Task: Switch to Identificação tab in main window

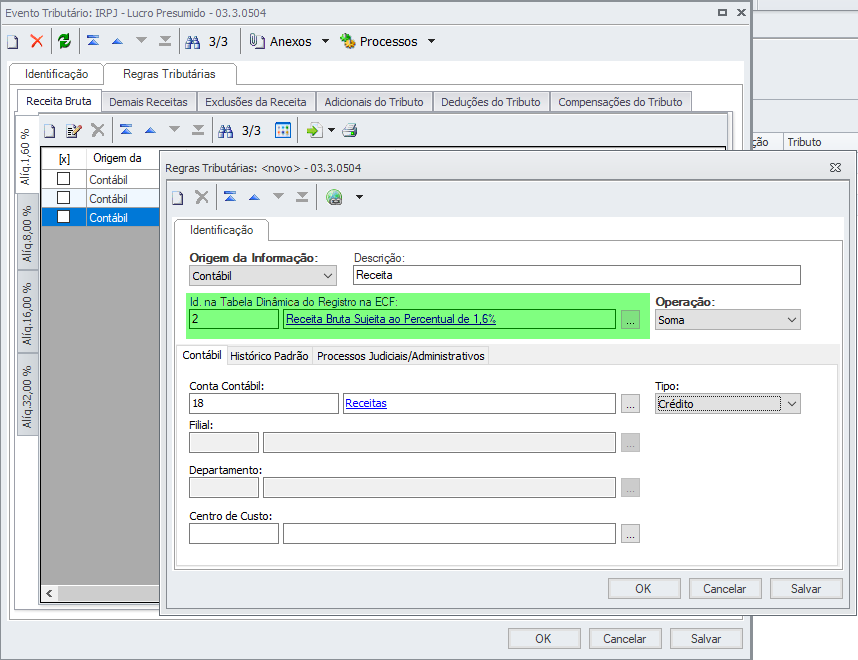Action: 56,74
